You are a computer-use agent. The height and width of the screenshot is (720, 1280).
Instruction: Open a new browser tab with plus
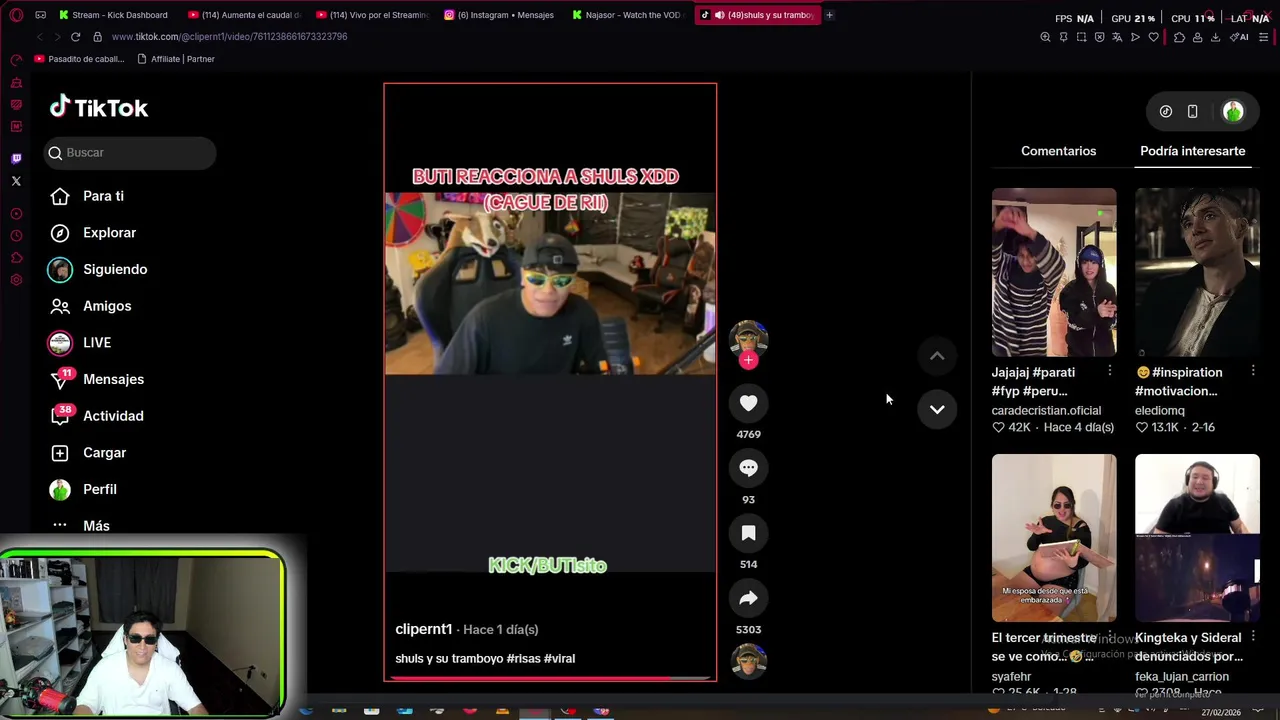(829, 15)
